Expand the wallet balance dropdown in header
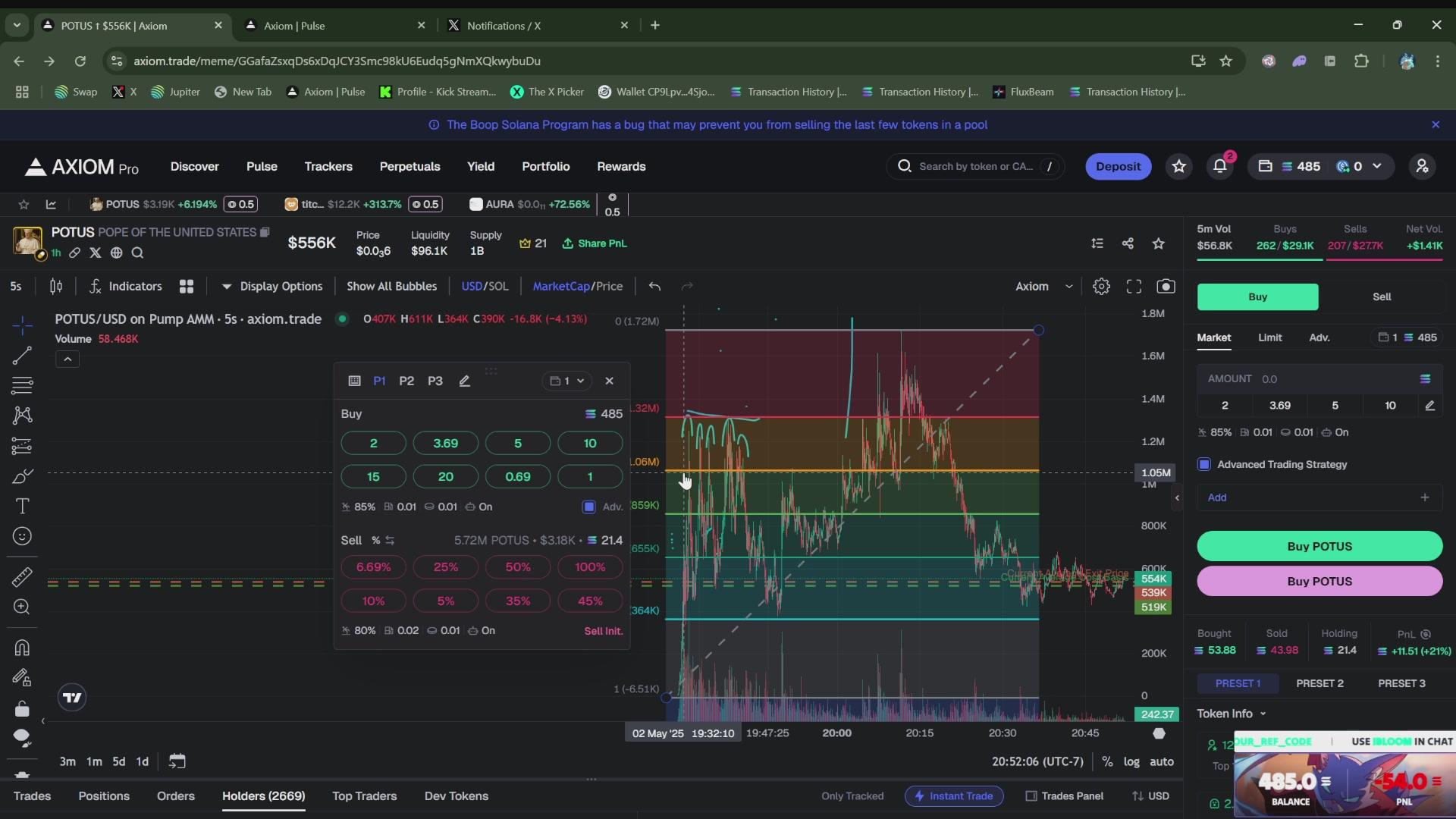Viewport: 1456px width, 819px height. (1377, 166)
